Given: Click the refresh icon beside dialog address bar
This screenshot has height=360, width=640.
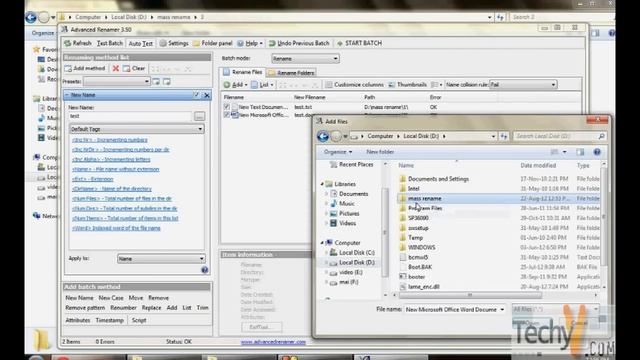Looking at the screenshot, I should (504, 136).
